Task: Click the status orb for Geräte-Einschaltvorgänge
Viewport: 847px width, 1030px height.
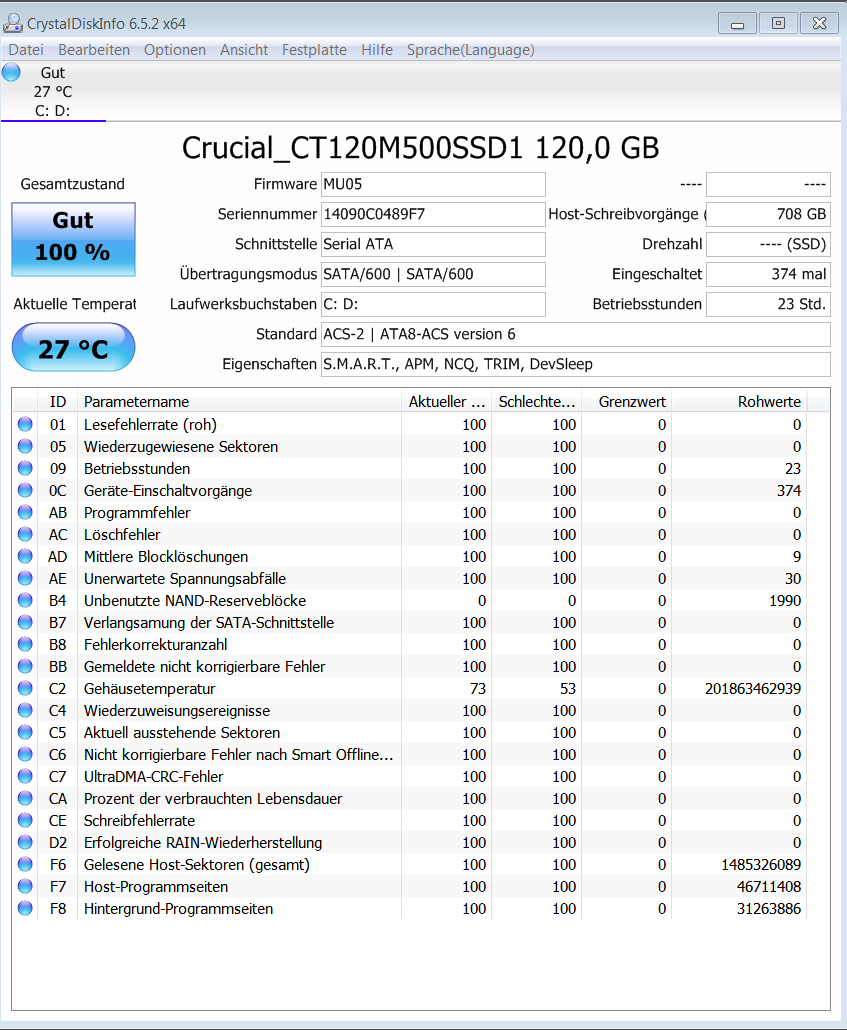Action: pos(25,490)
